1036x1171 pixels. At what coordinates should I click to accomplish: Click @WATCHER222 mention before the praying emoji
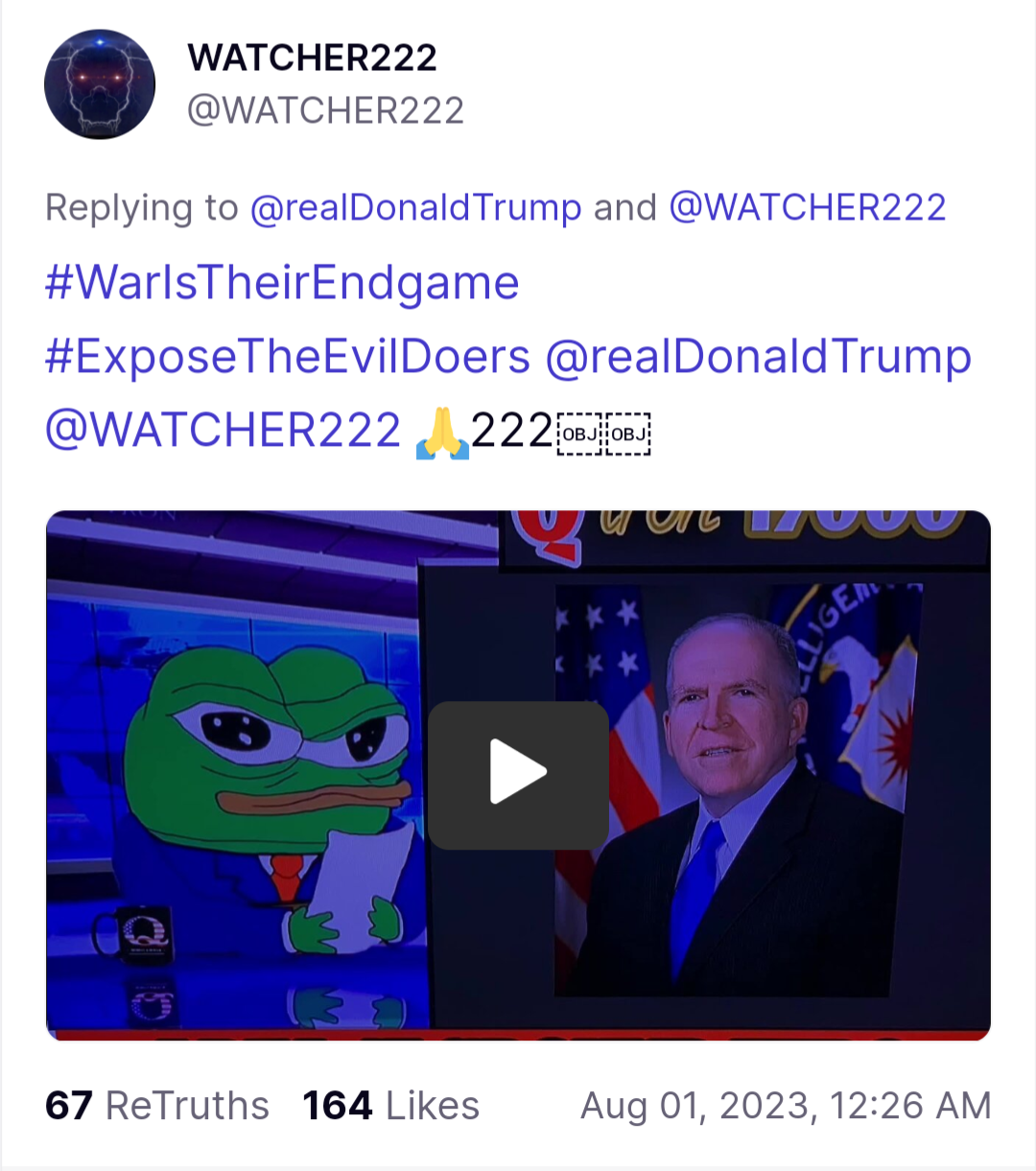tap(223, 430)
